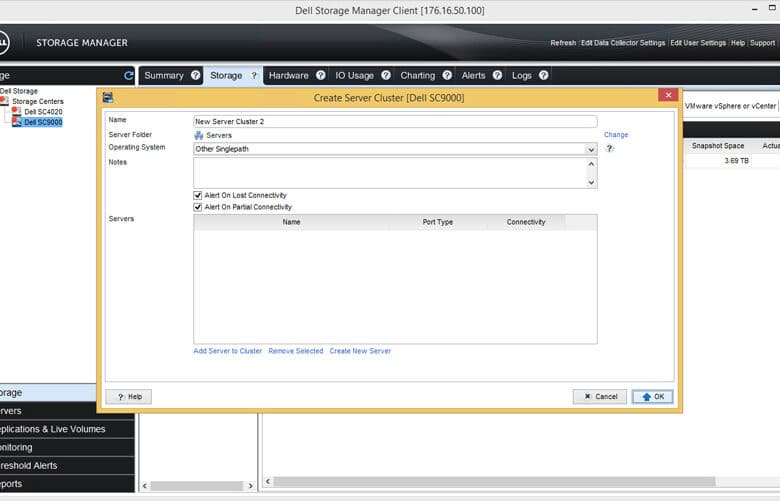The height and width of the screenshot is (501, 780).
Task: Toggle Alert On Partial Connectivity checkbox
Action: pyautogui.click(x=197, y=207)
